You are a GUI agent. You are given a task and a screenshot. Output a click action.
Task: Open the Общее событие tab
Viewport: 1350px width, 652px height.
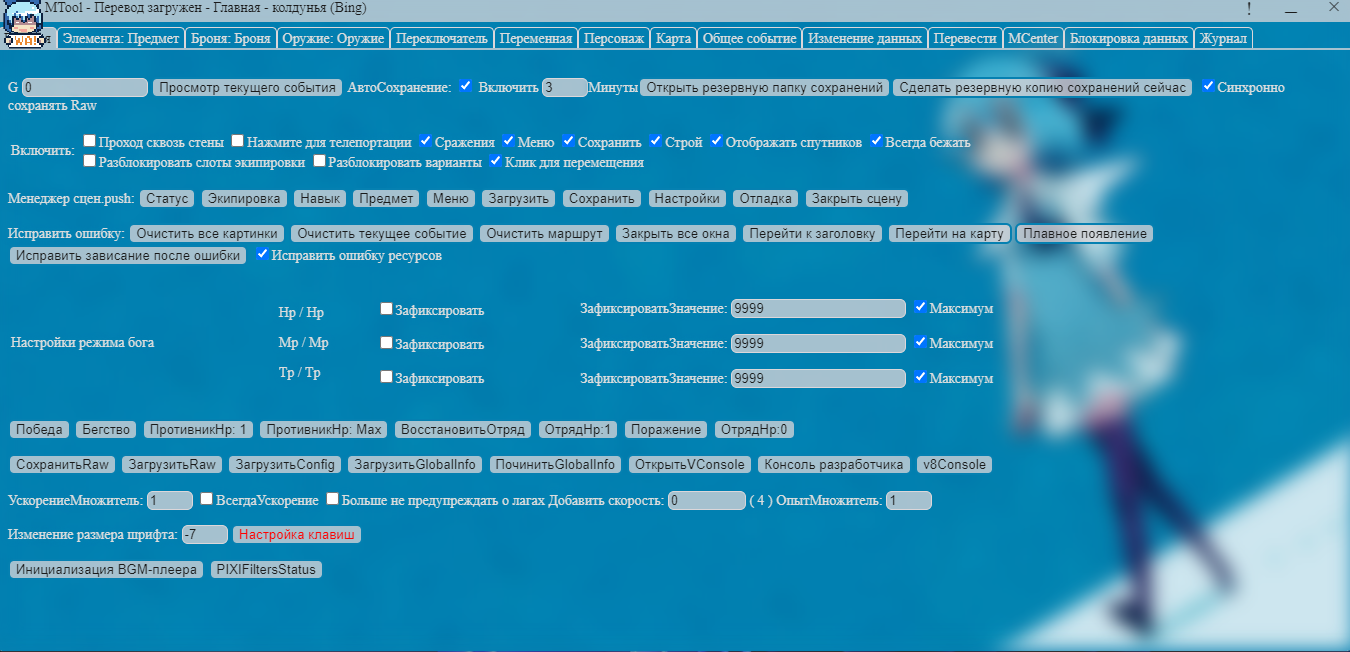tap(749, 38)
